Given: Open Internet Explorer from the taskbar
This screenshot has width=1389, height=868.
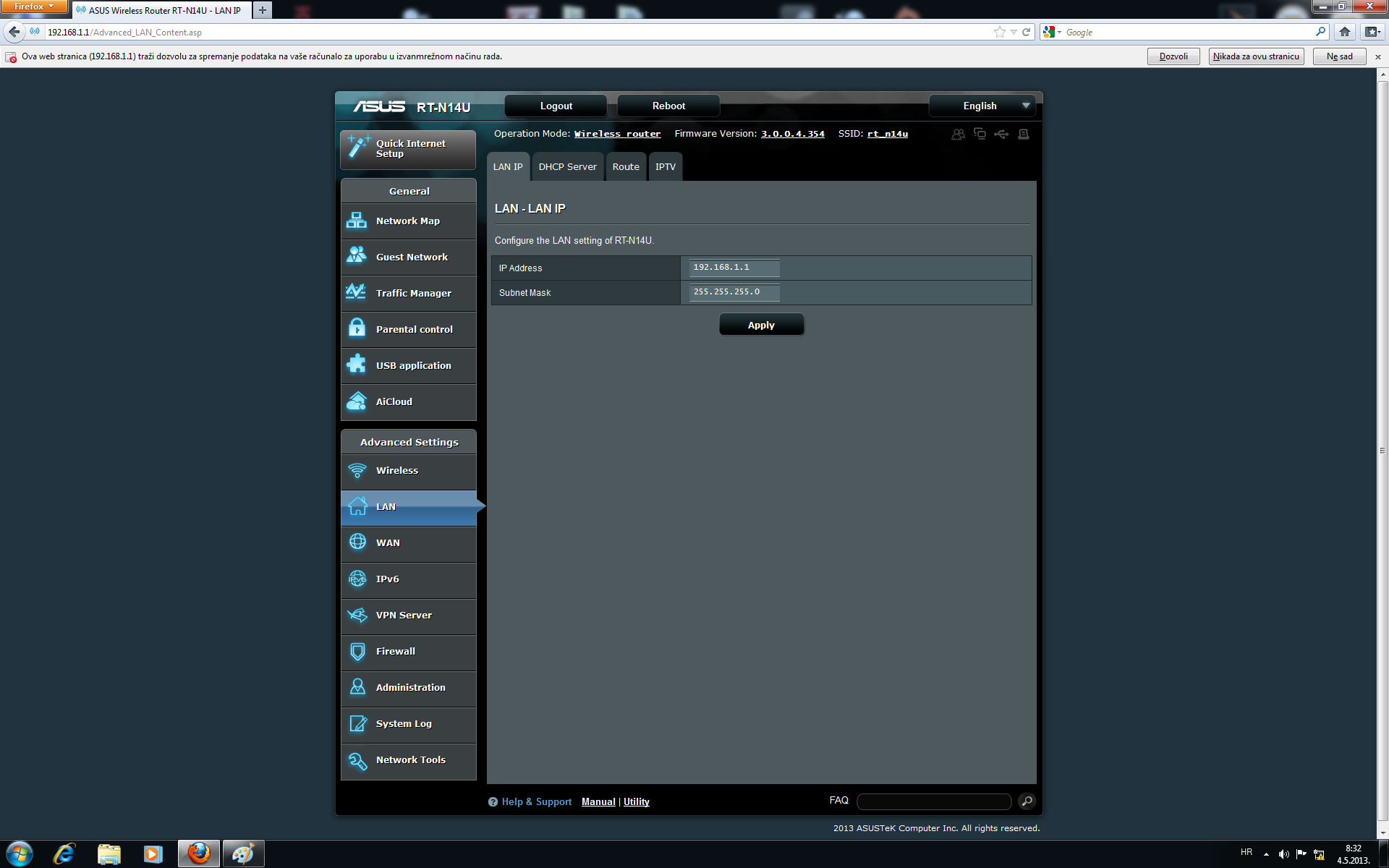Looking at the screenshot, I should (x=64, y=854).
